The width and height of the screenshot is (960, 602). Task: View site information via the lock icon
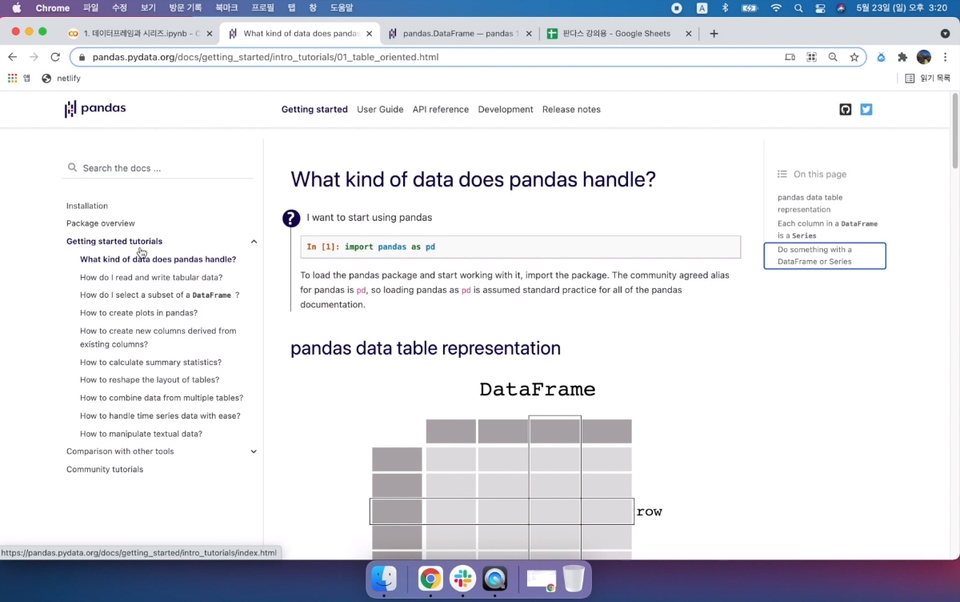tap(82, 57)
